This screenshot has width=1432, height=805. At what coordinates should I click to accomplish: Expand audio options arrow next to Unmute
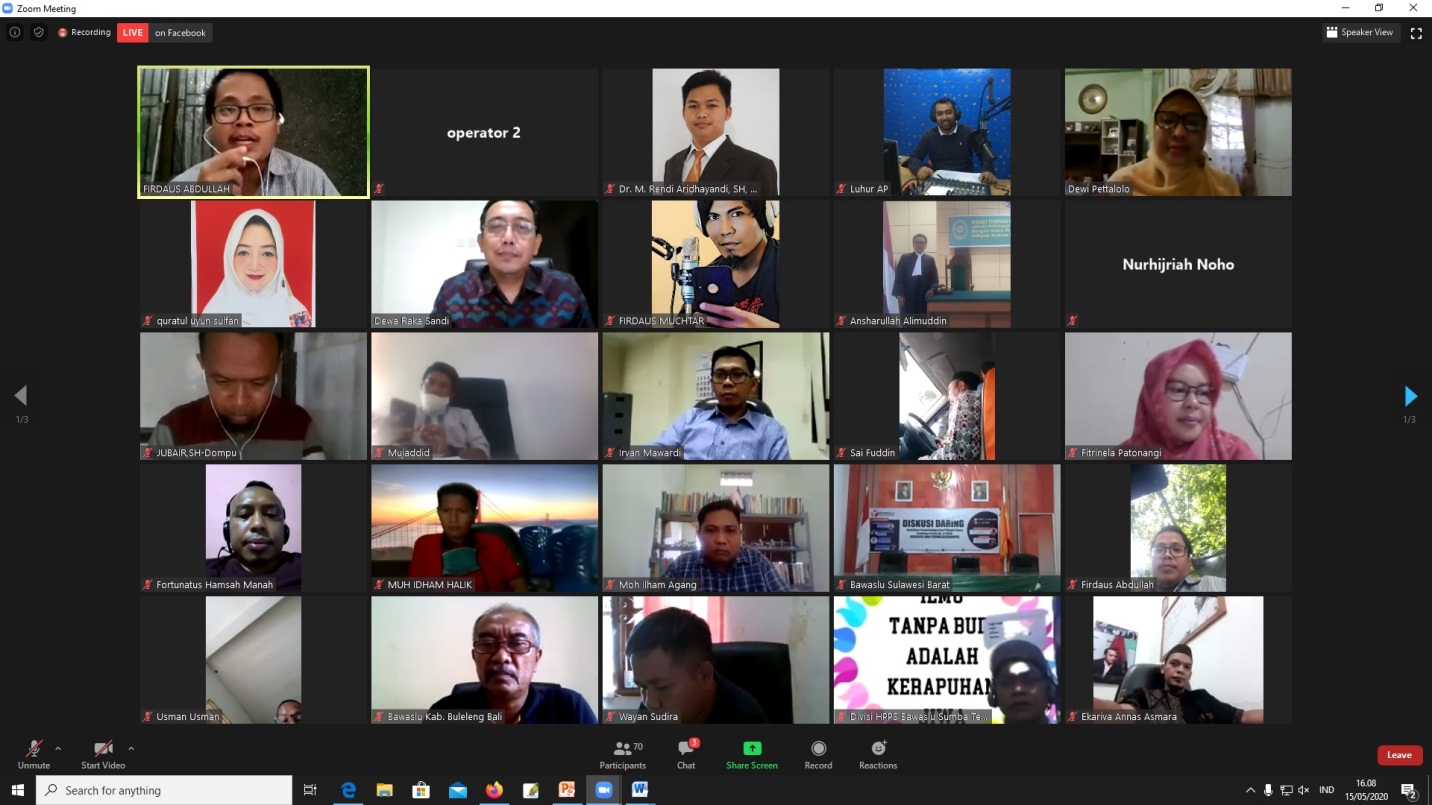58,748
